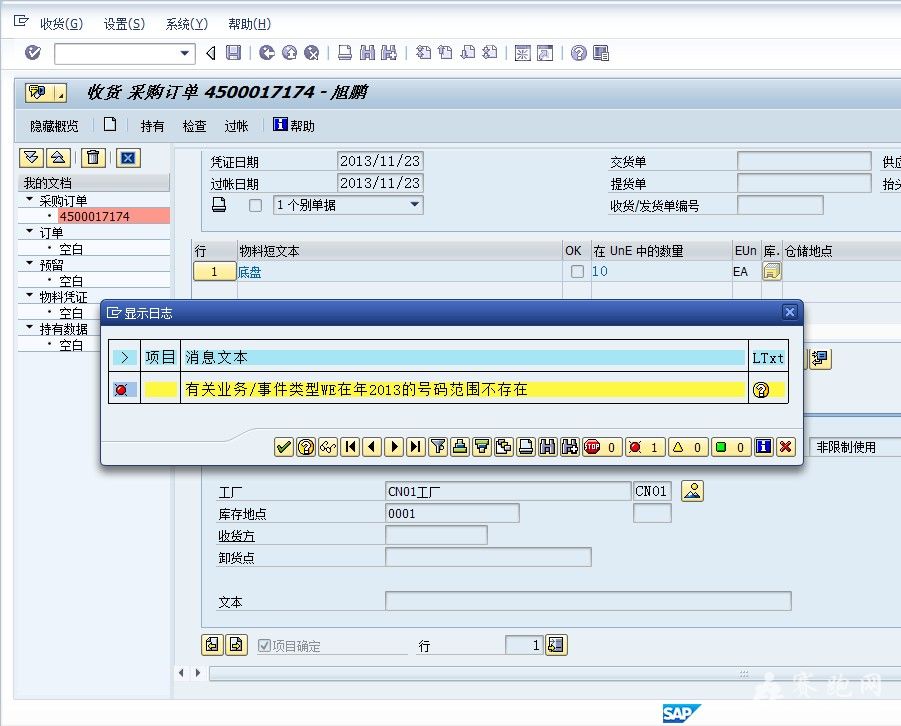Go to the last message in the log dialog
901x726 pixels.
416,447
